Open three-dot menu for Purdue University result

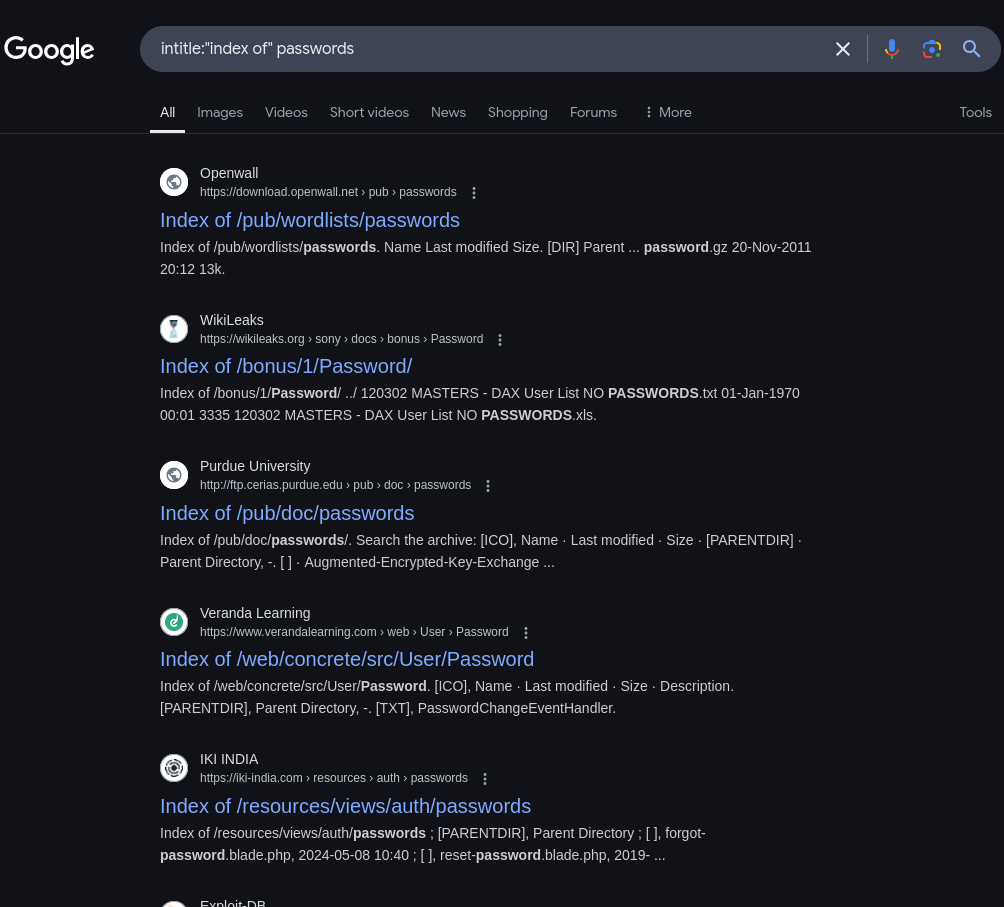488,486
